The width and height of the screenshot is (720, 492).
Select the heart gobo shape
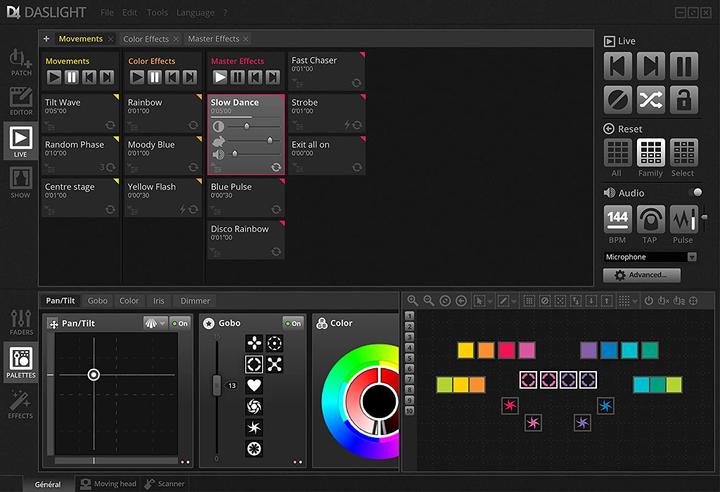pyautogui.click(x=254, y=385)
